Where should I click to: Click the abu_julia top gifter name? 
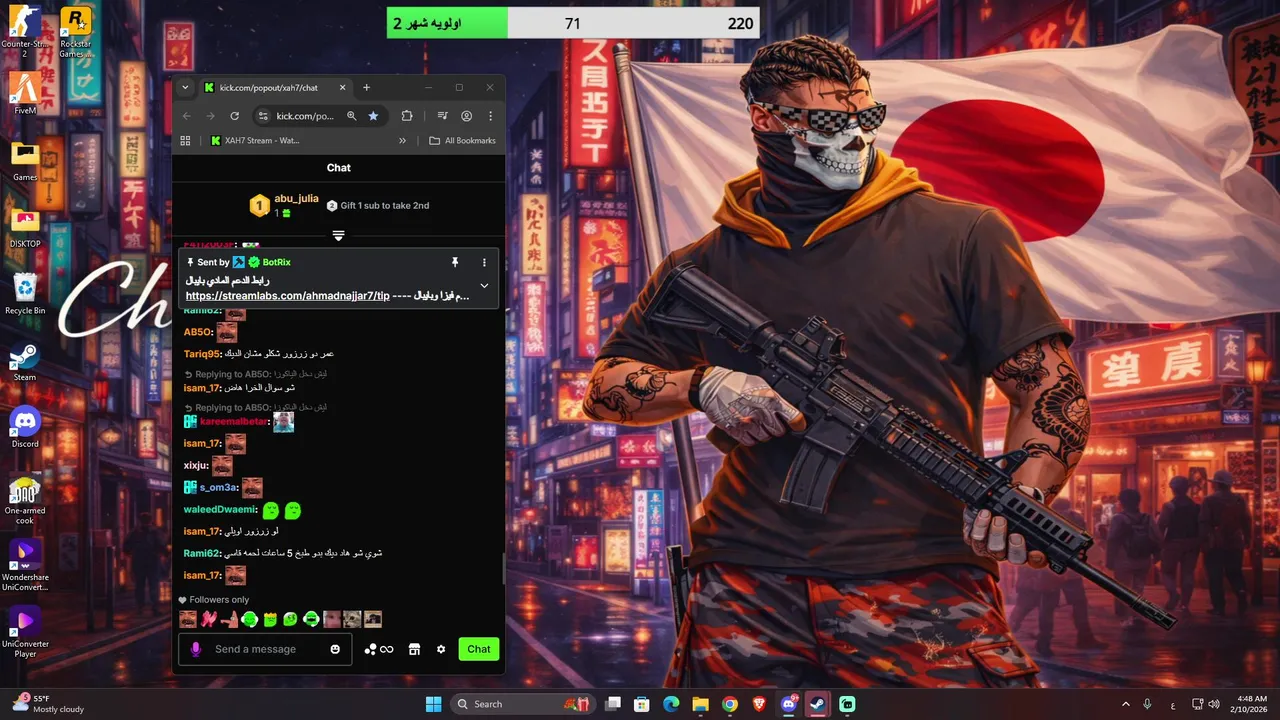coord(296,199)
